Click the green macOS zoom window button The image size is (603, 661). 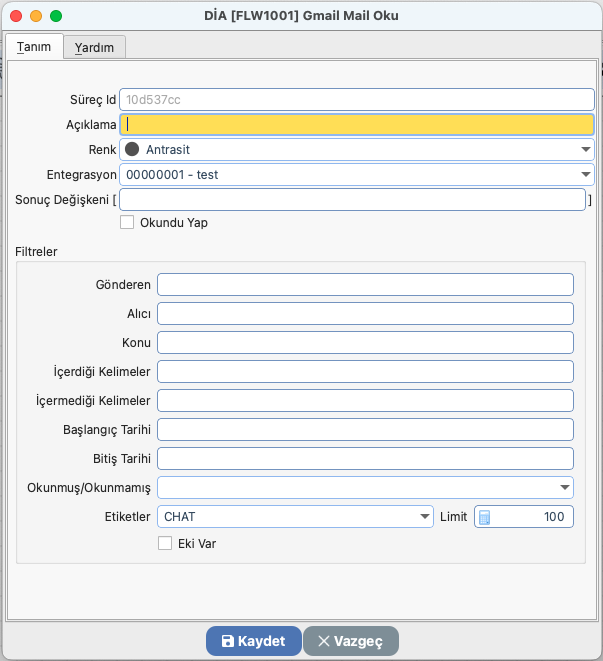(x=56, y=17)
